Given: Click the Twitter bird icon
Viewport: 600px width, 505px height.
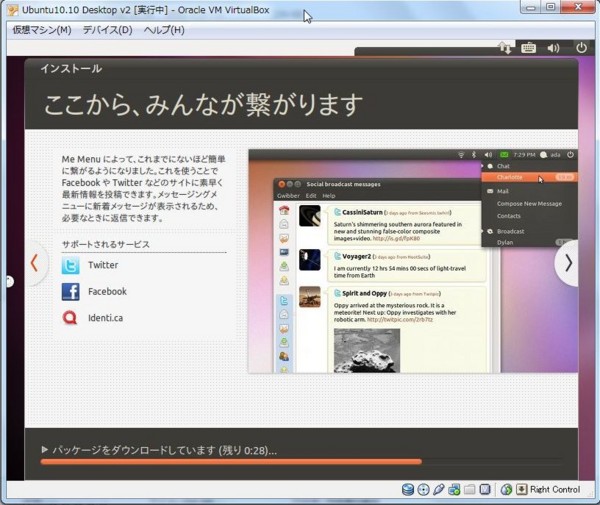Looking at the screenshot, I should pyautogui.click(x=71, y=266).
